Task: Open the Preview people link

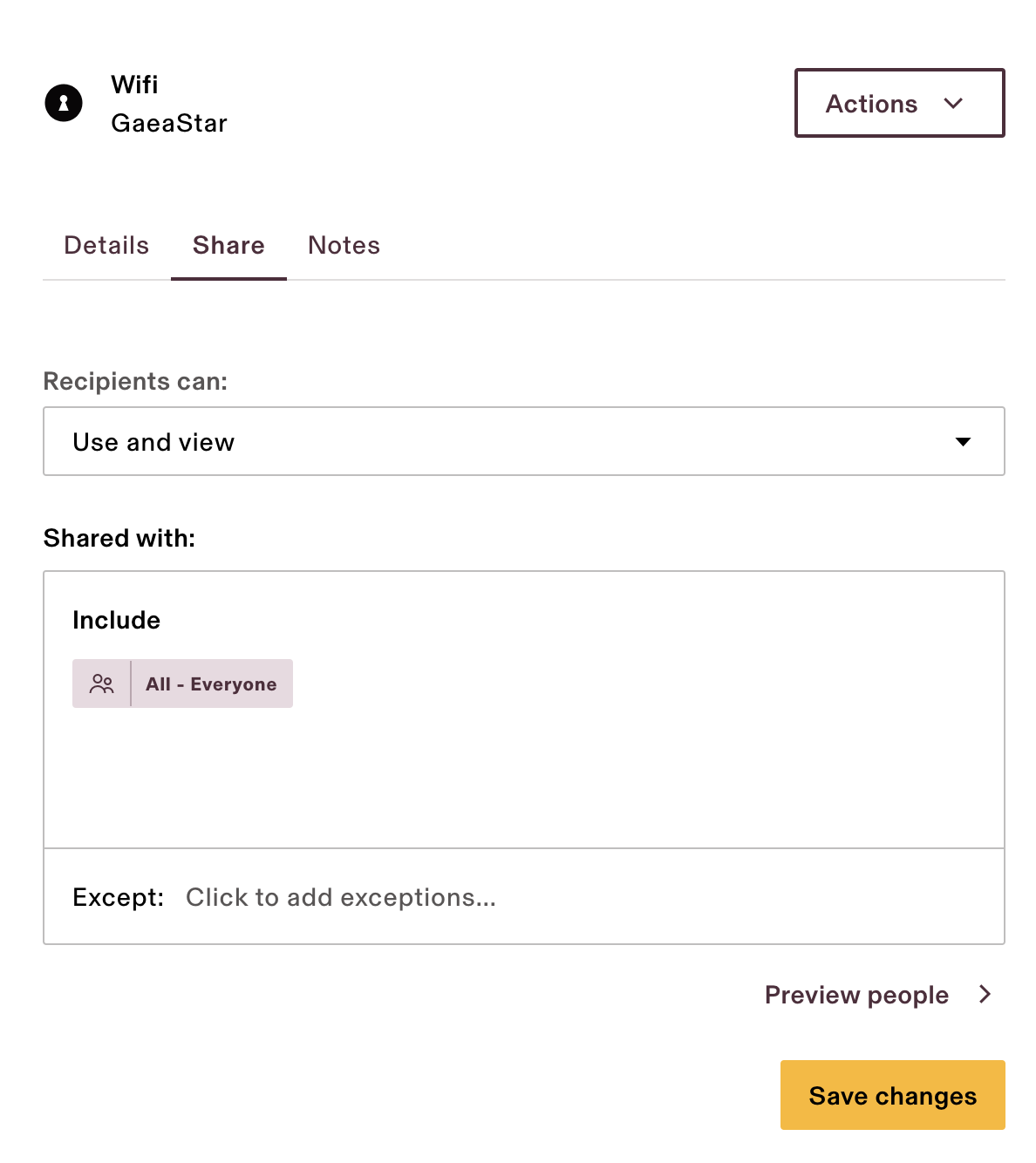Action: click(x=856, y=995)
